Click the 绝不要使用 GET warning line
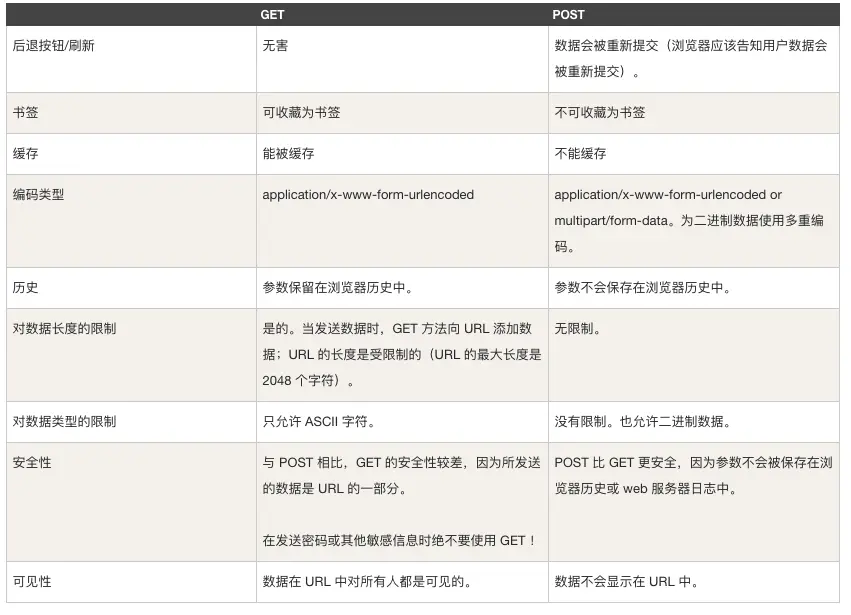851x615 pixels. tap(399, 541)
